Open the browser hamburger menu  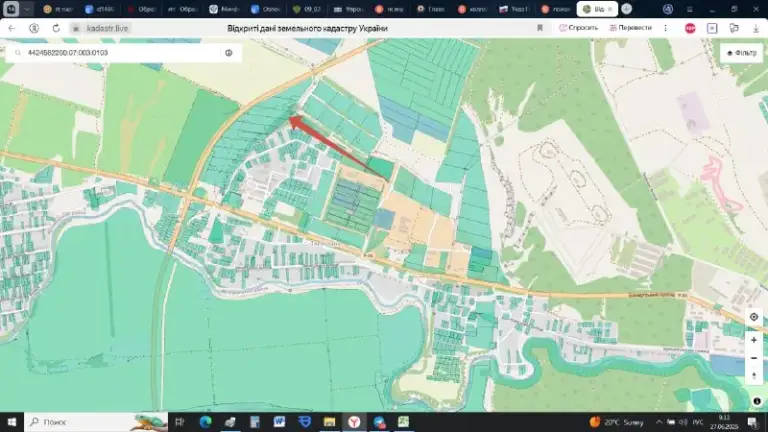(x=689, y=9)
